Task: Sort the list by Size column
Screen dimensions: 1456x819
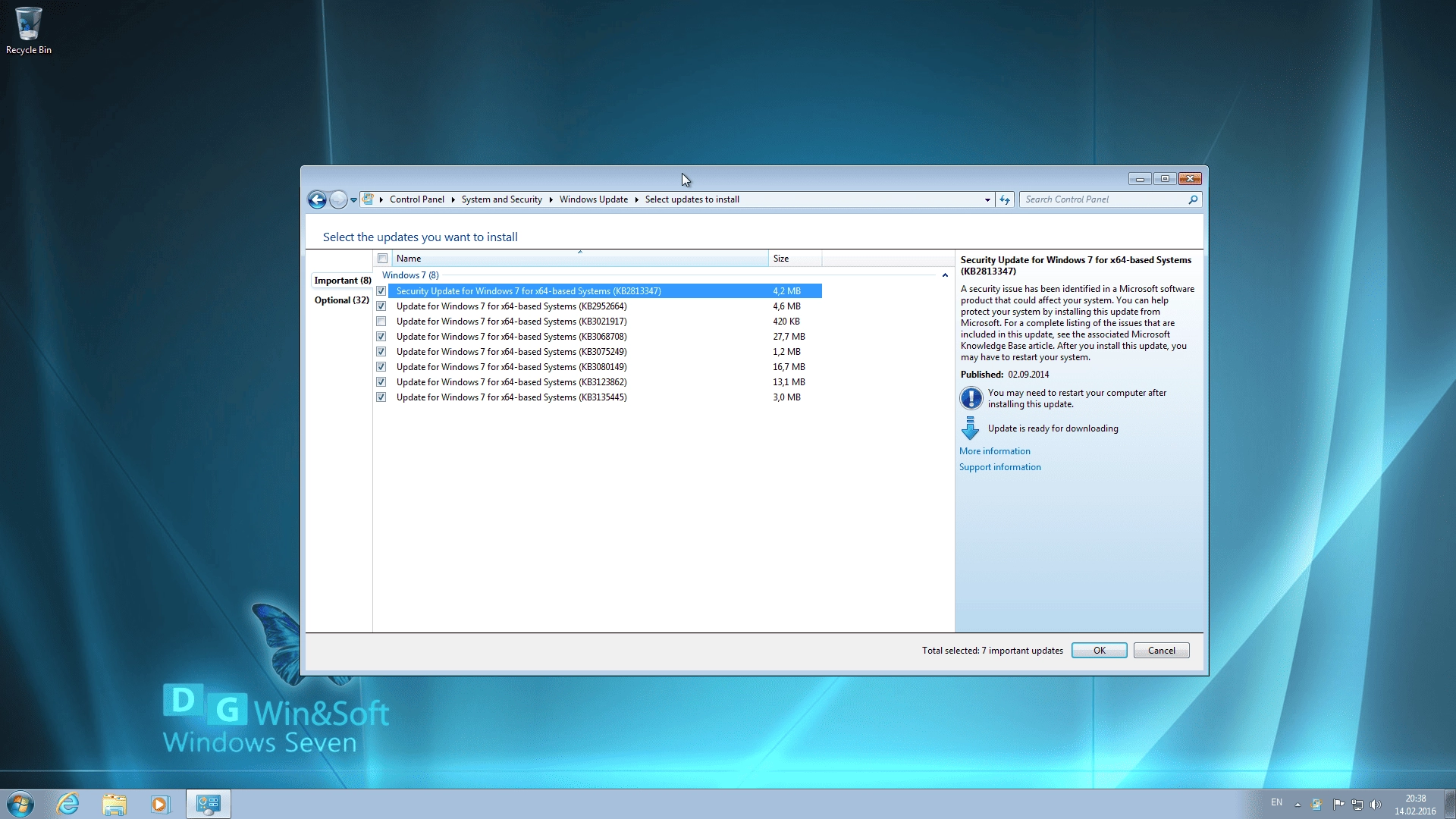Action: pyautogui.click(x=795, y=259)
